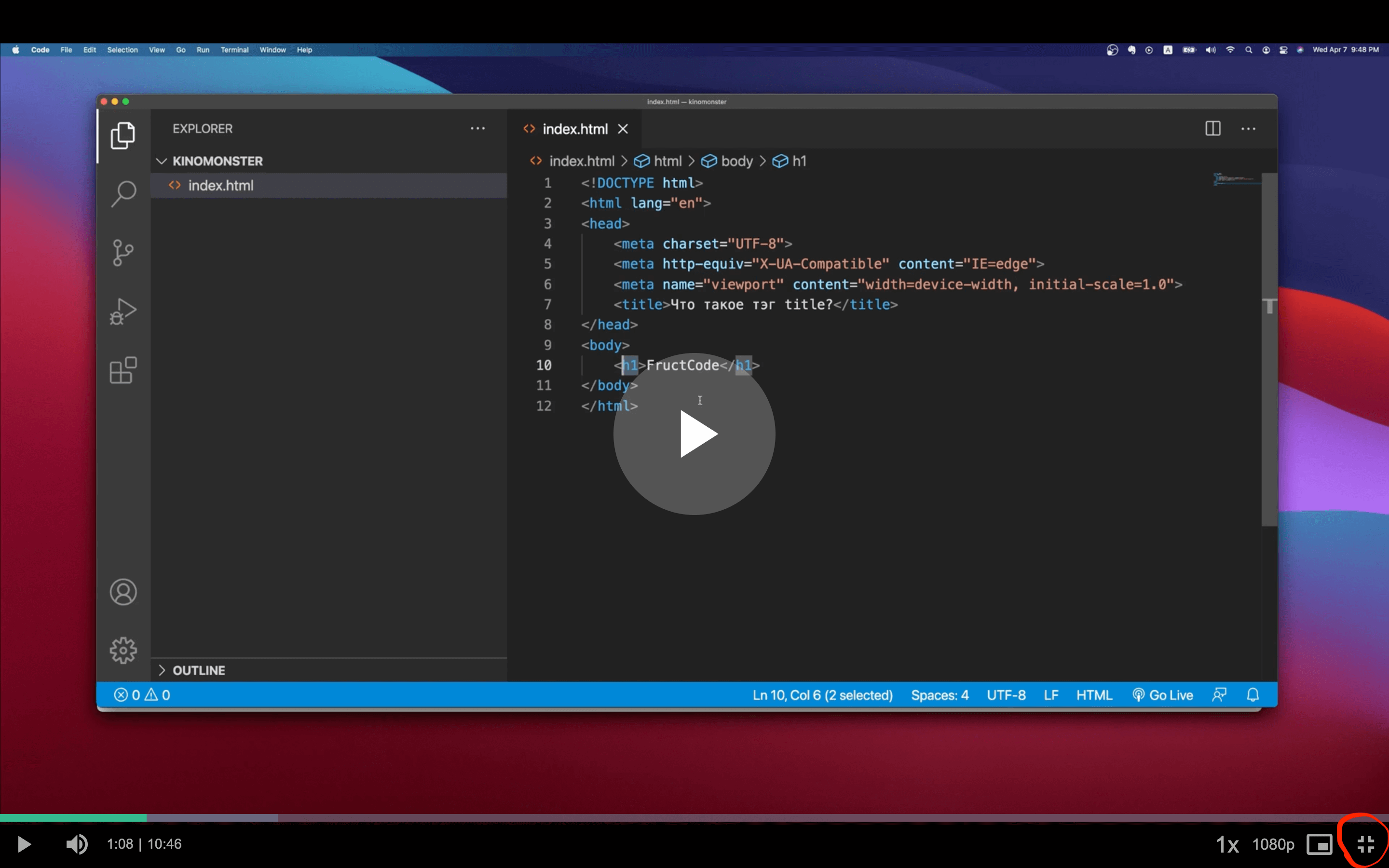
Task: Open the Edit menu
Action: click(90, 50)
